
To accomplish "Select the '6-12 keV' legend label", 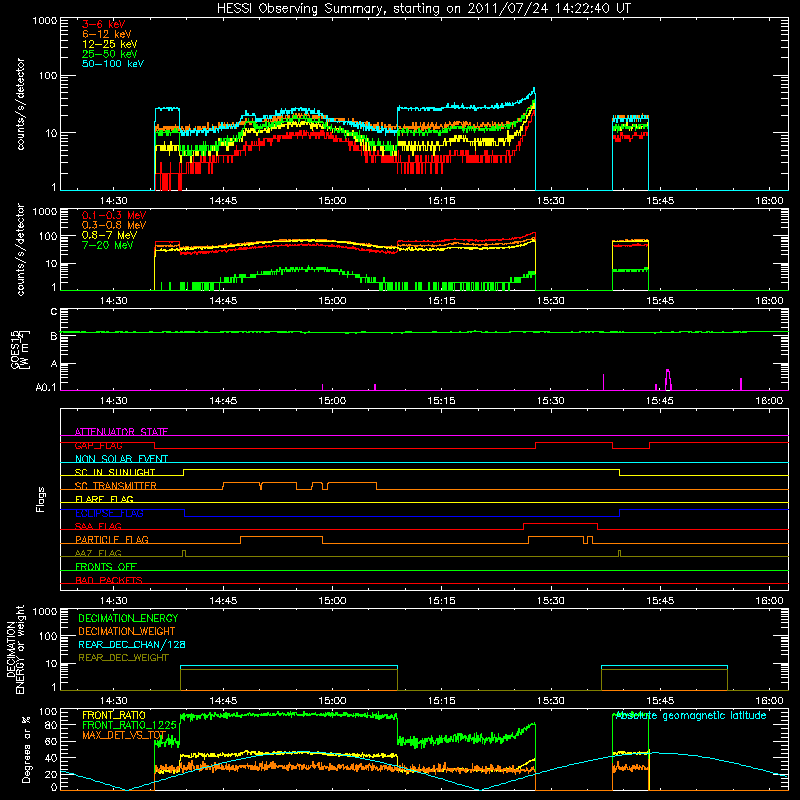I will tap(107, 34).
